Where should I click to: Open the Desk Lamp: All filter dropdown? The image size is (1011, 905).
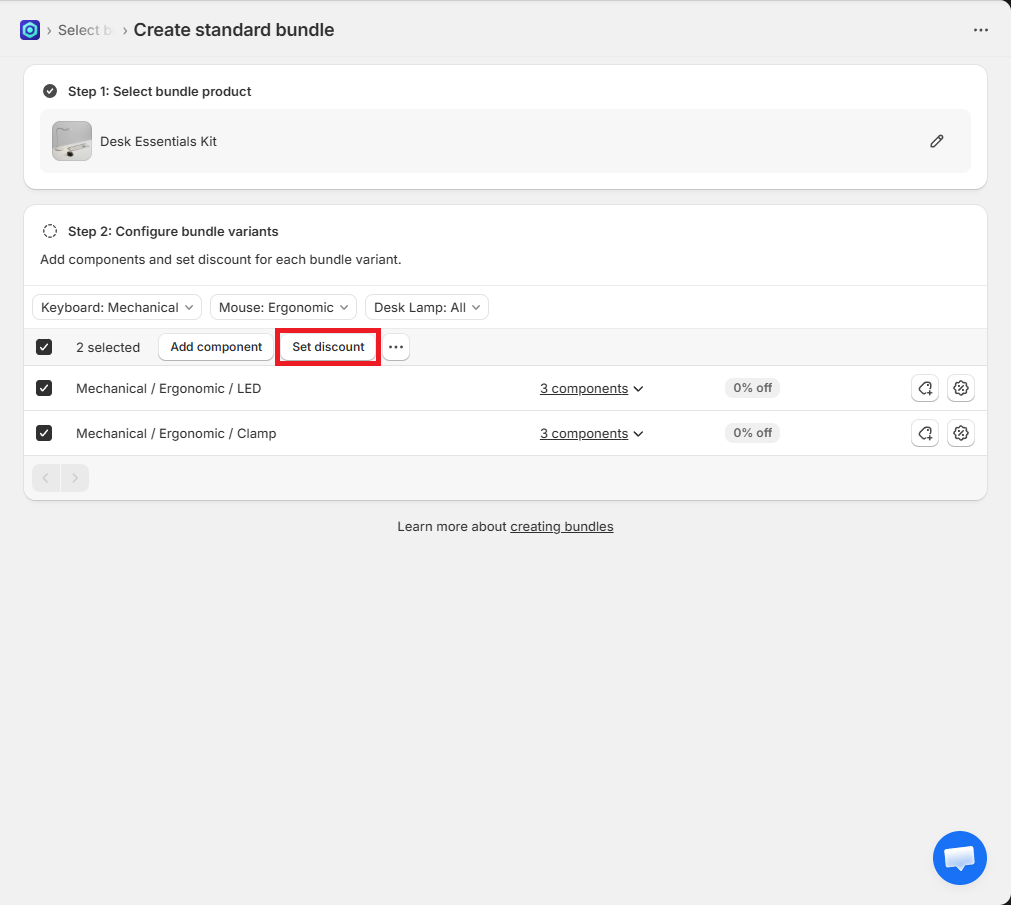[427, 307]
